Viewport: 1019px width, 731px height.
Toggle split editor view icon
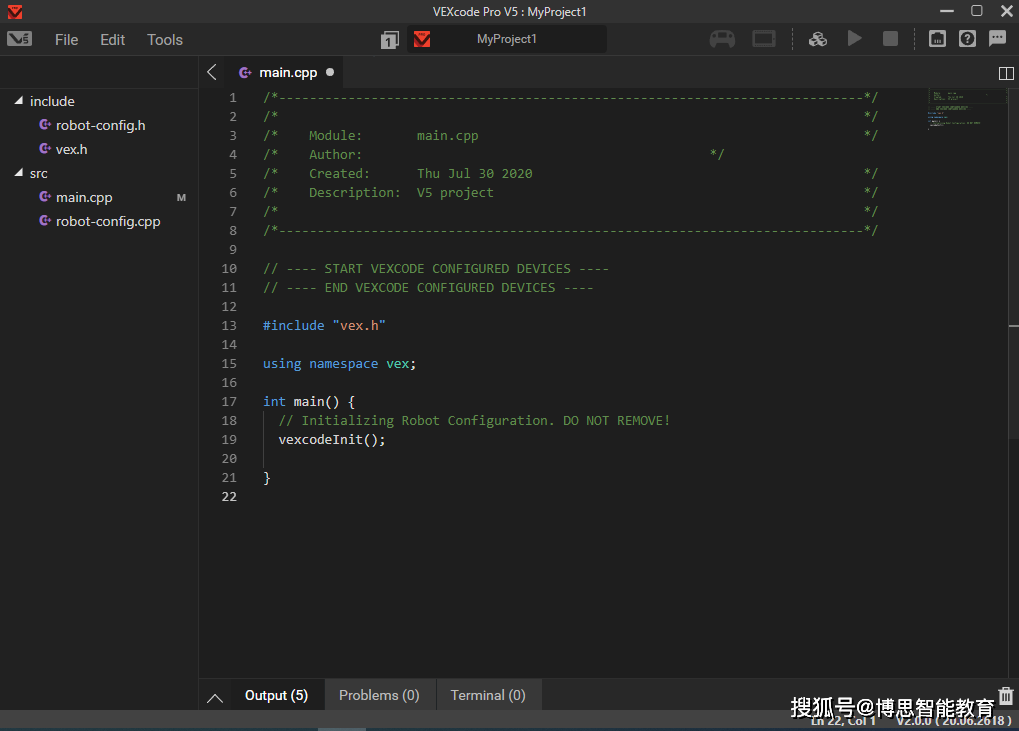[x=1006, y=73]
